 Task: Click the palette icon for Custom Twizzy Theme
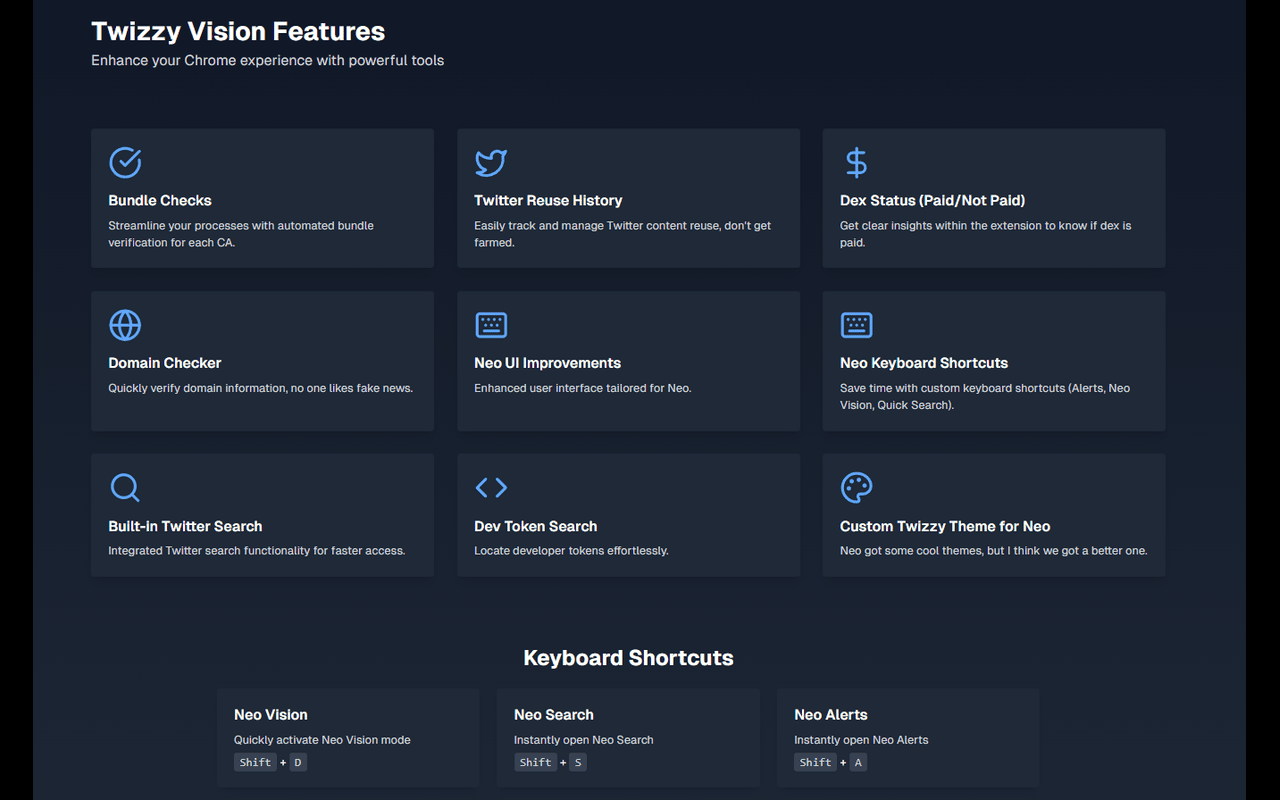click(856, 487)
